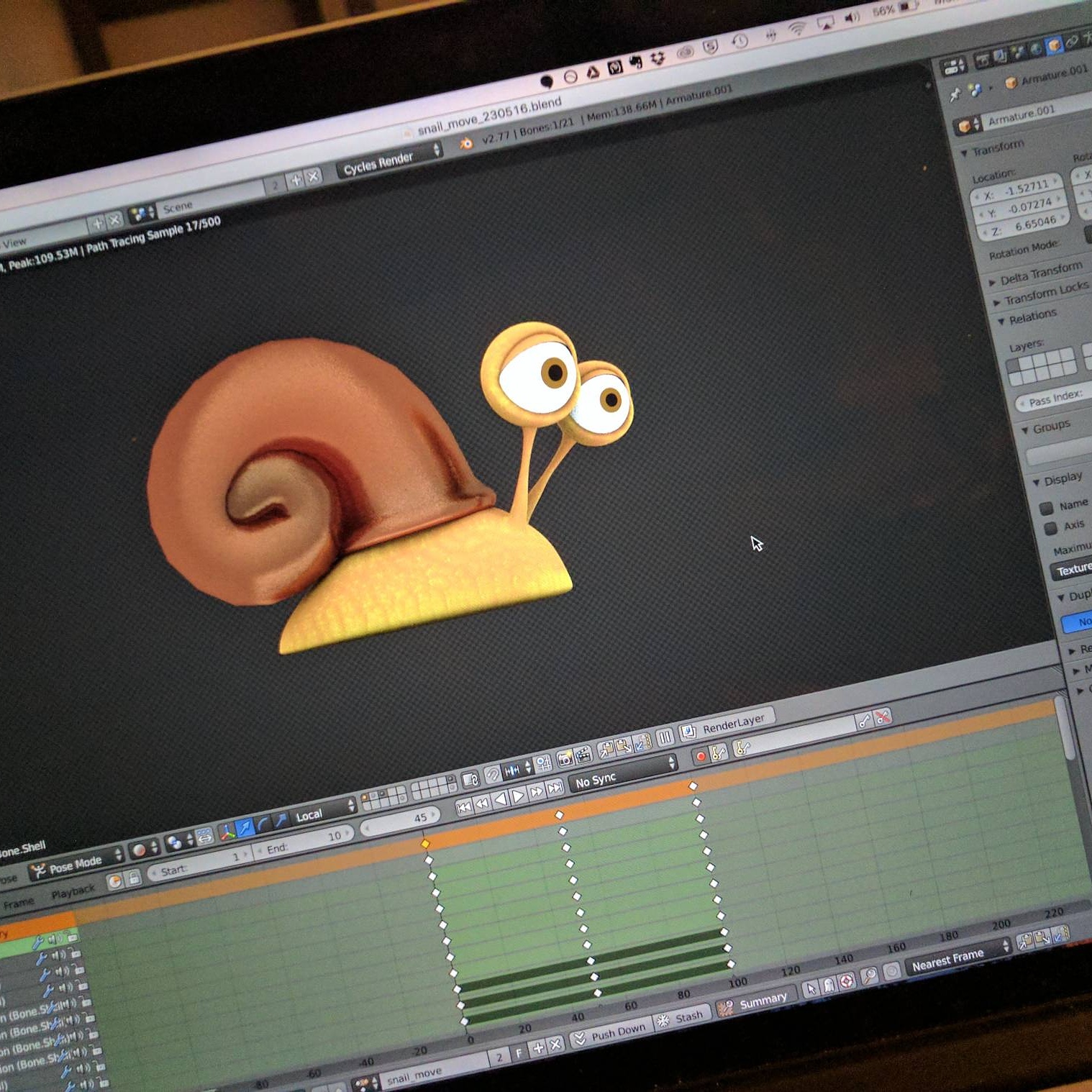
Task: Select the Render properties camera tab
Action: [981, 60]
